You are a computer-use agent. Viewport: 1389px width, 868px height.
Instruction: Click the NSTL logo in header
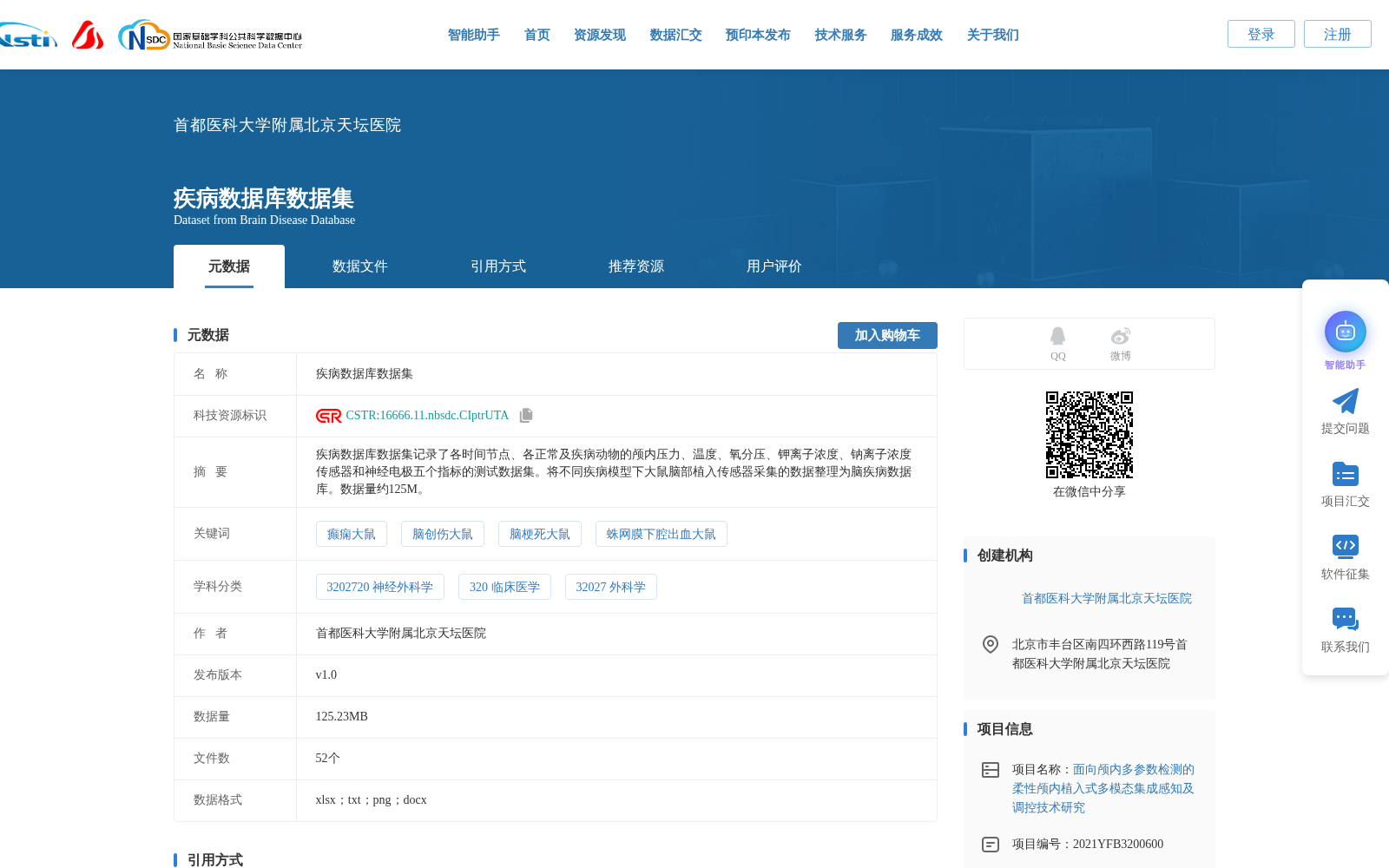coord(29,36)
